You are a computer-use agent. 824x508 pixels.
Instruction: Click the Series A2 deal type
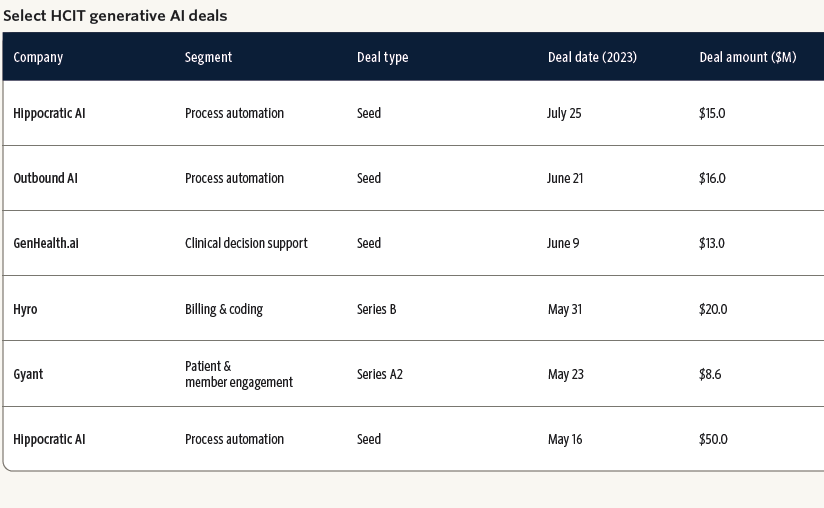coord(379,374)
